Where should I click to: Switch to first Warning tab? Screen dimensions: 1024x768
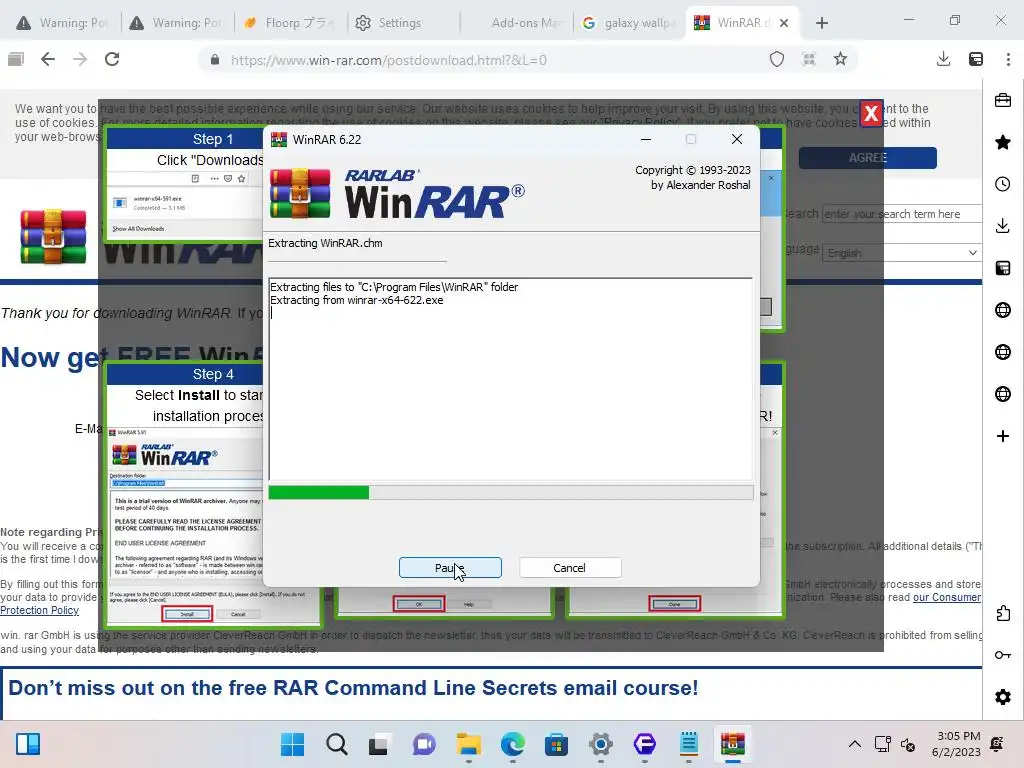click(x=64, y=23)
